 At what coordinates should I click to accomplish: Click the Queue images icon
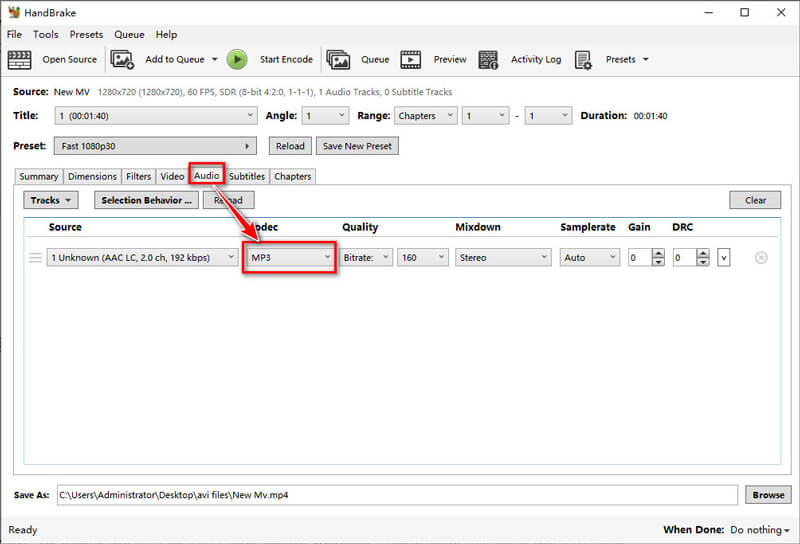pos(338,60)
